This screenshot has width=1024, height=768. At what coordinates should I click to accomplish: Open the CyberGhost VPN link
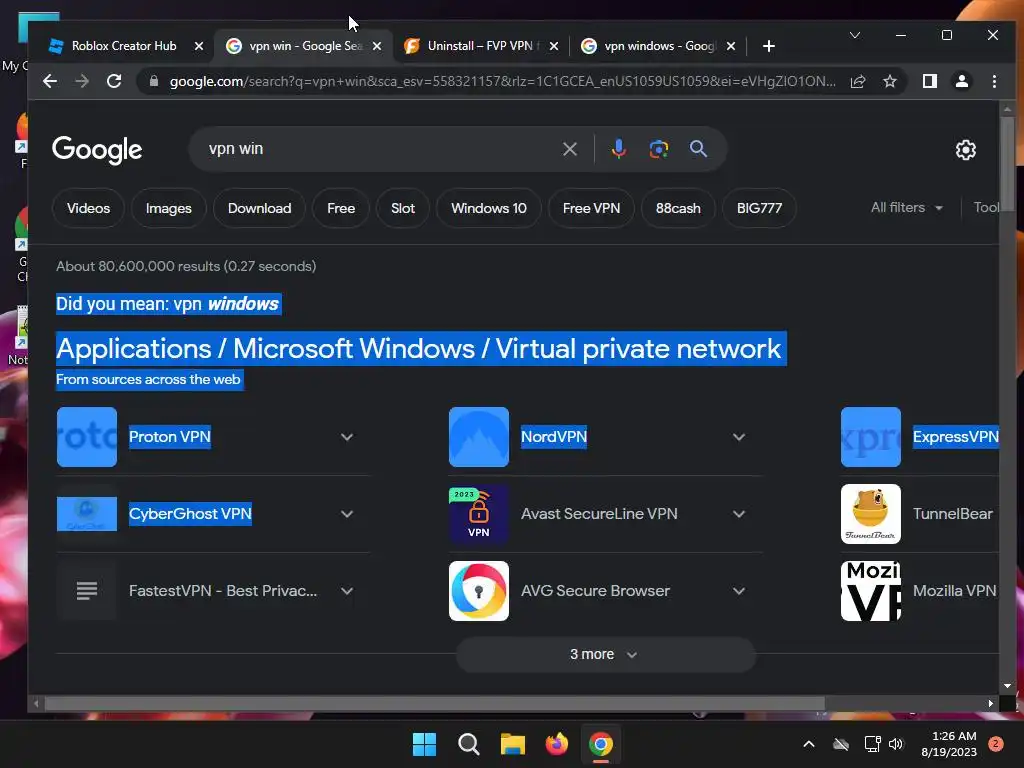click(190, 514)
